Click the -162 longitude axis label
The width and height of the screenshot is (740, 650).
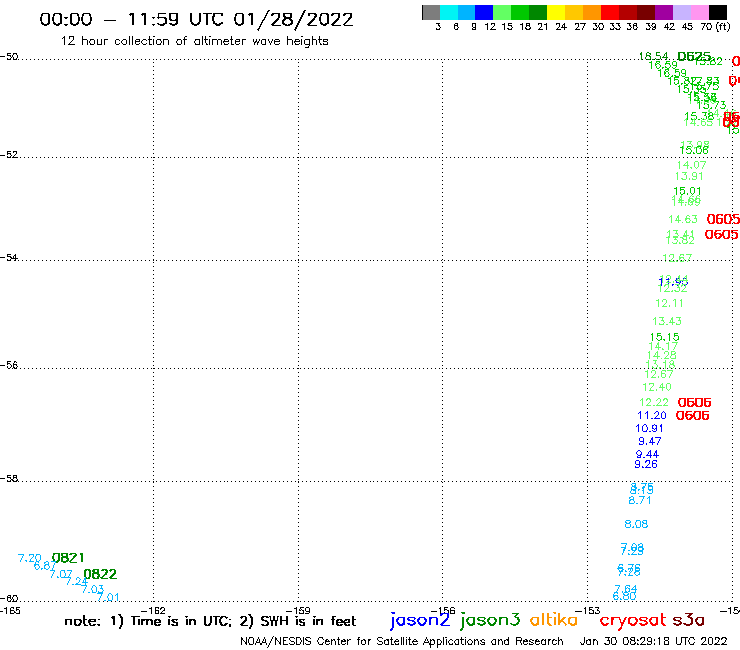click(x=153, y=610)
